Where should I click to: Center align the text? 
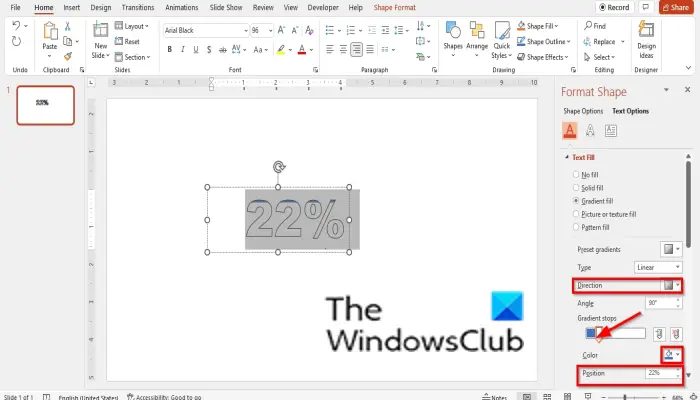pyautogui.click(x=343, y=50)
